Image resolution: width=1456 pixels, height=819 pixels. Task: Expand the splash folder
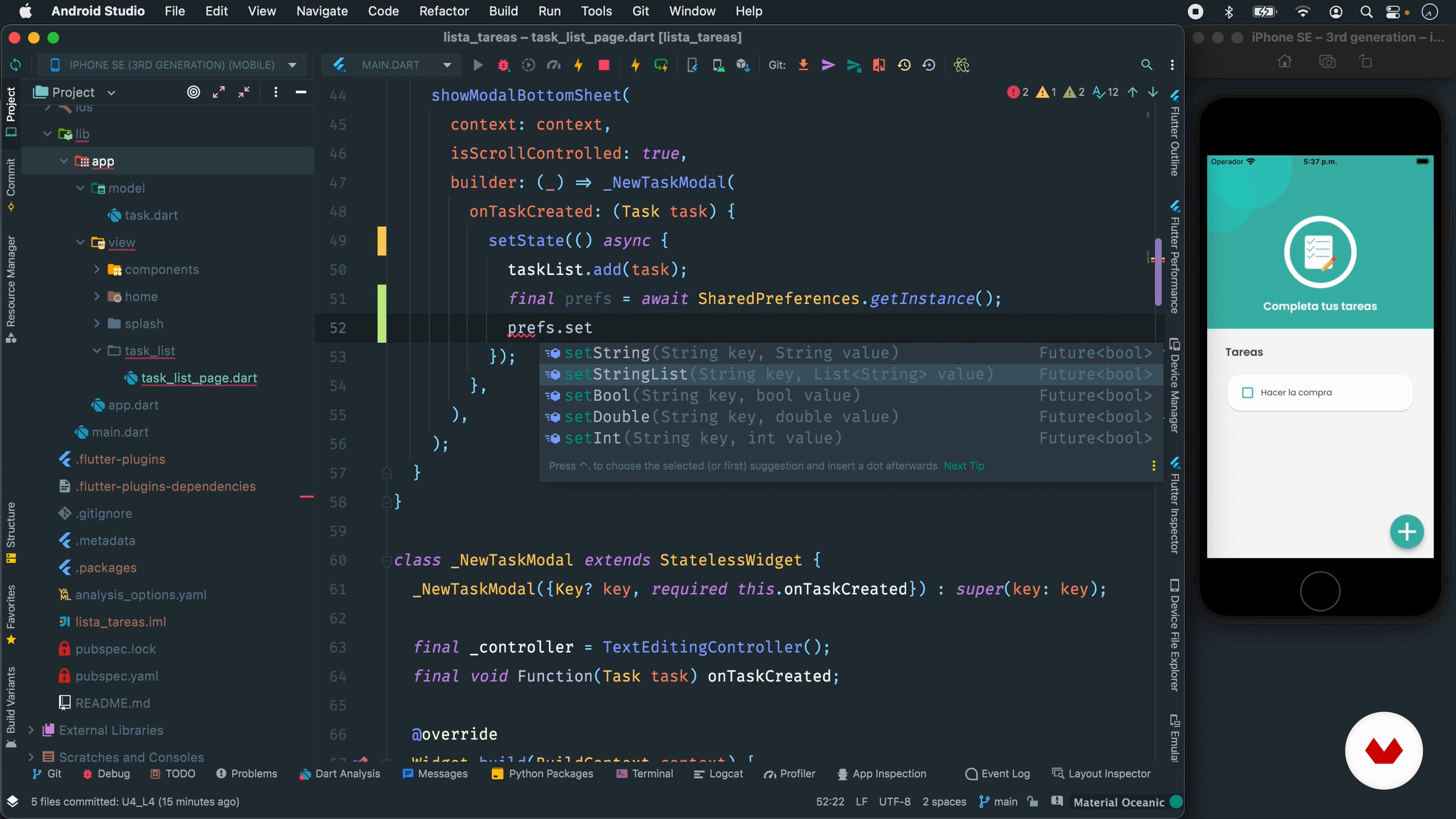97,324
